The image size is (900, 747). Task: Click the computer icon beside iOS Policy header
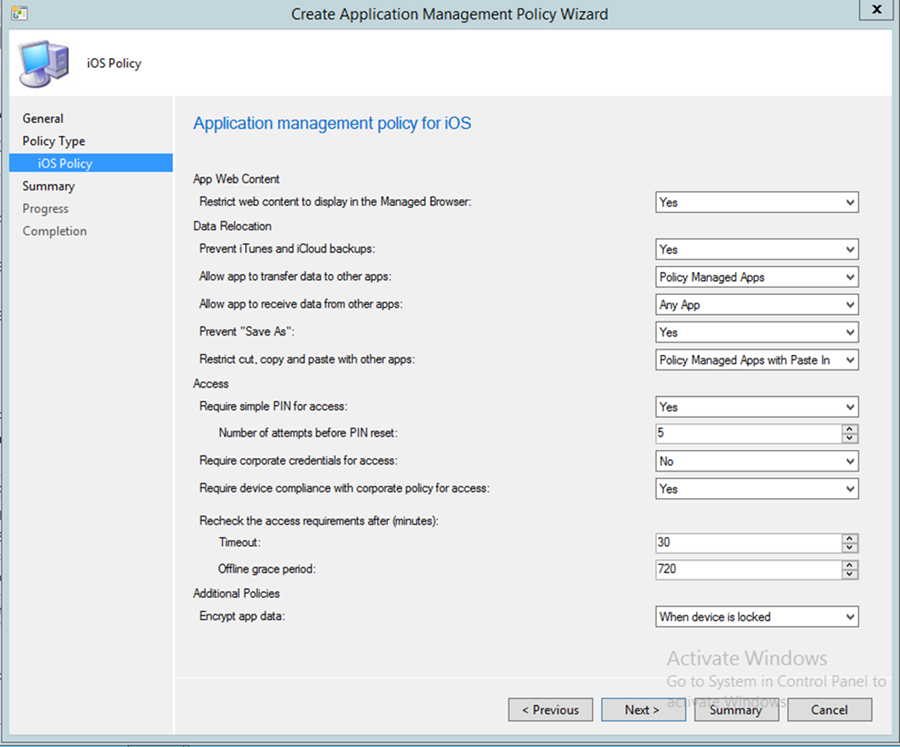pos(44,63)
